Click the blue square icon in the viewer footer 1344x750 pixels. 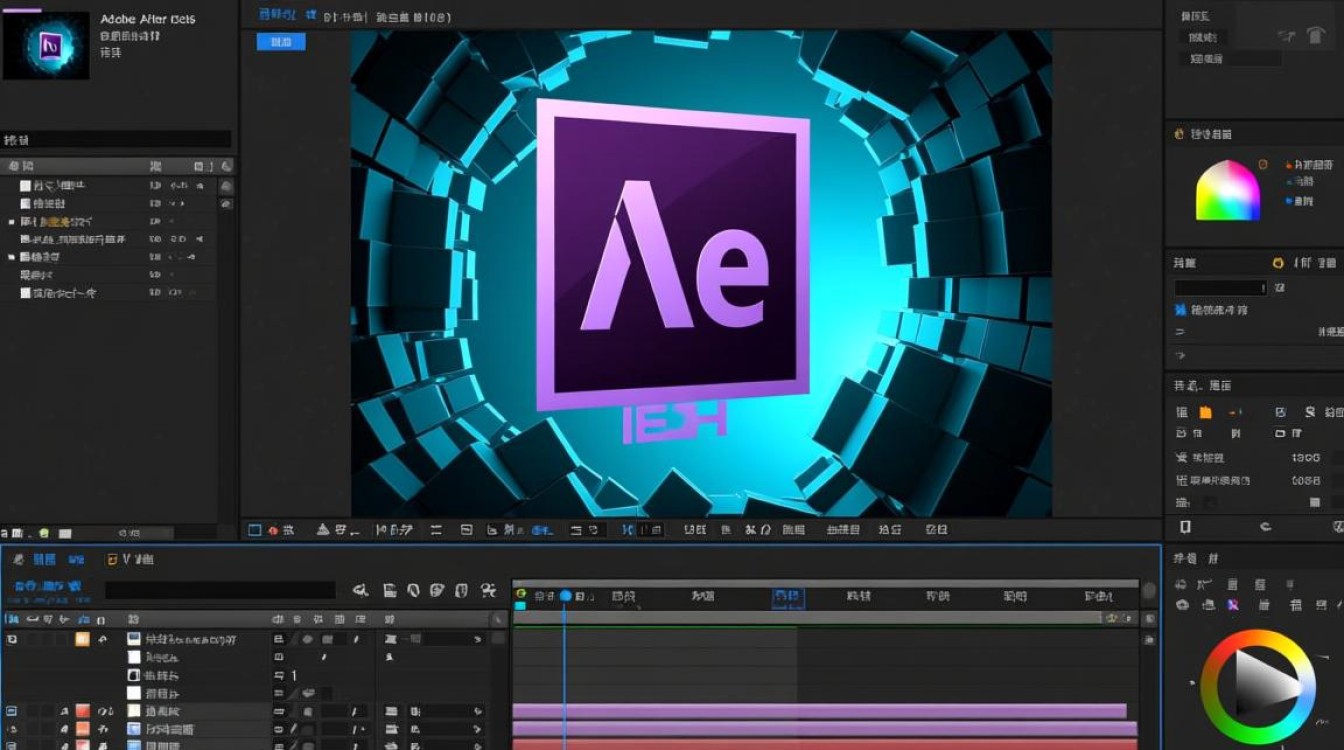(254, 530)
